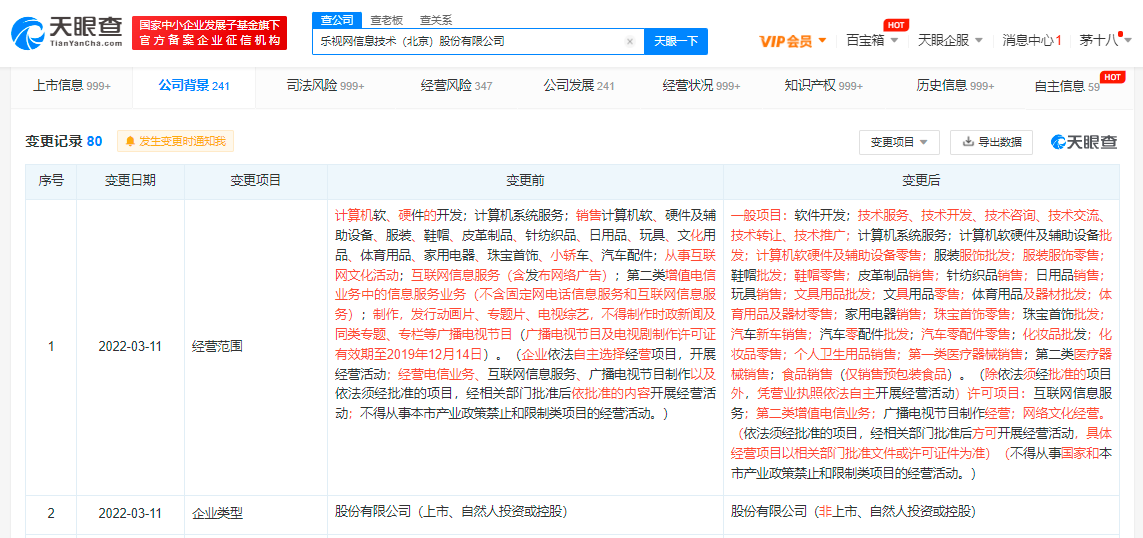Clear the search box with the X icon

(630, 42)
